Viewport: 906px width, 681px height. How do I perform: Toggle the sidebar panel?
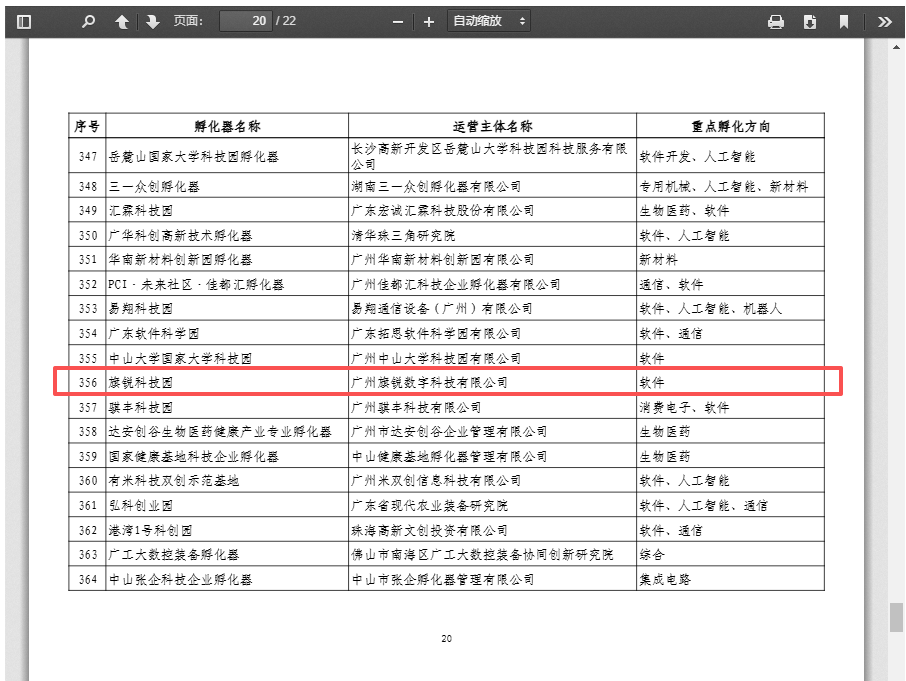tap(24, 22)
